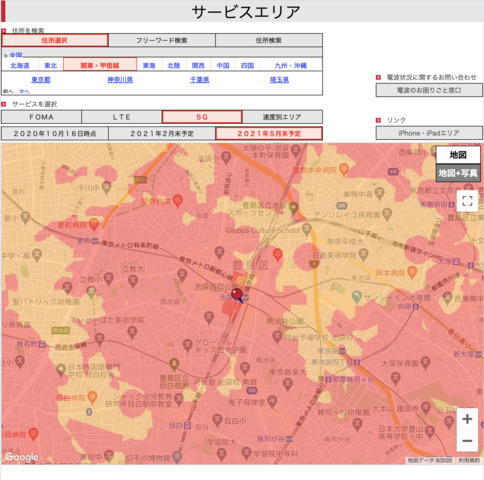Click the 立教小 school pin
Screen dimensions: 484x480
pyautogui.click(x=109, y=279)
